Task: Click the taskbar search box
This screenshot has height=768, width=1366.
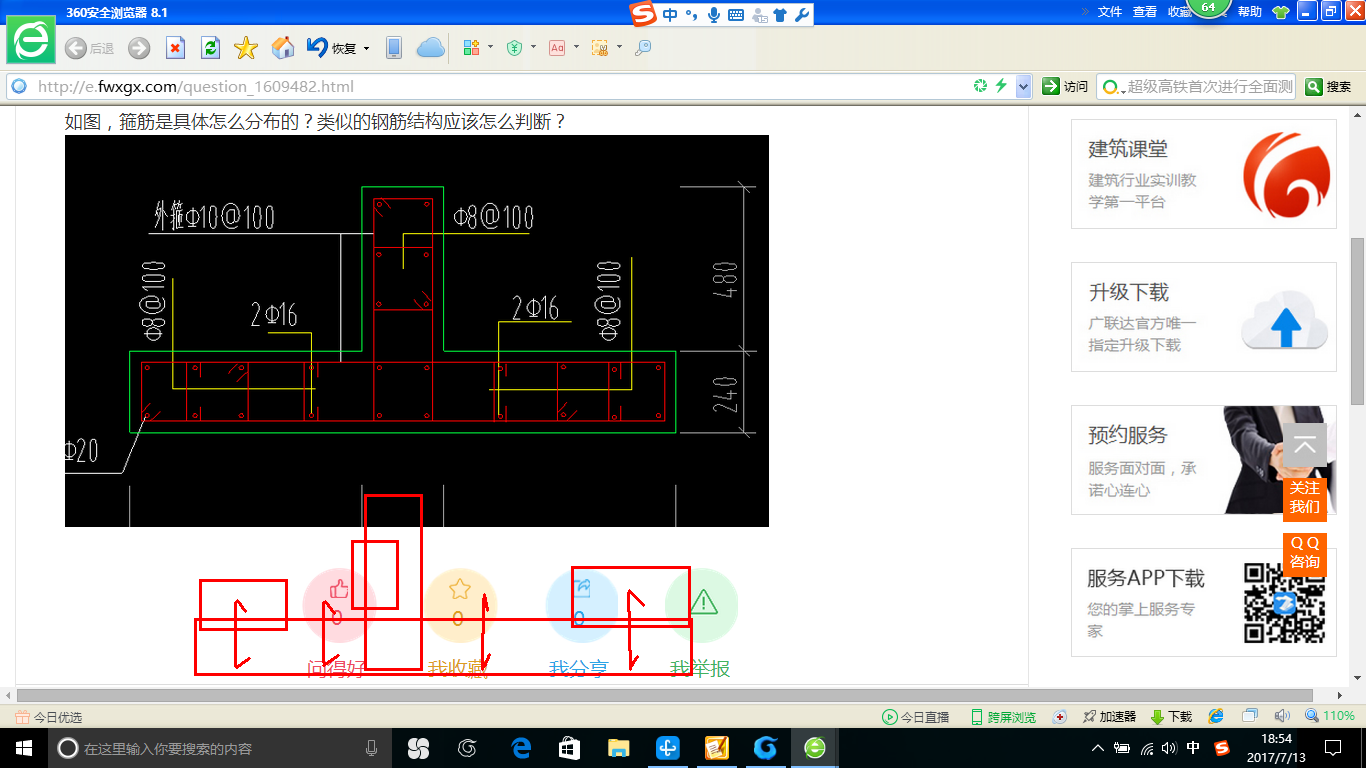Action: point(220,748)
